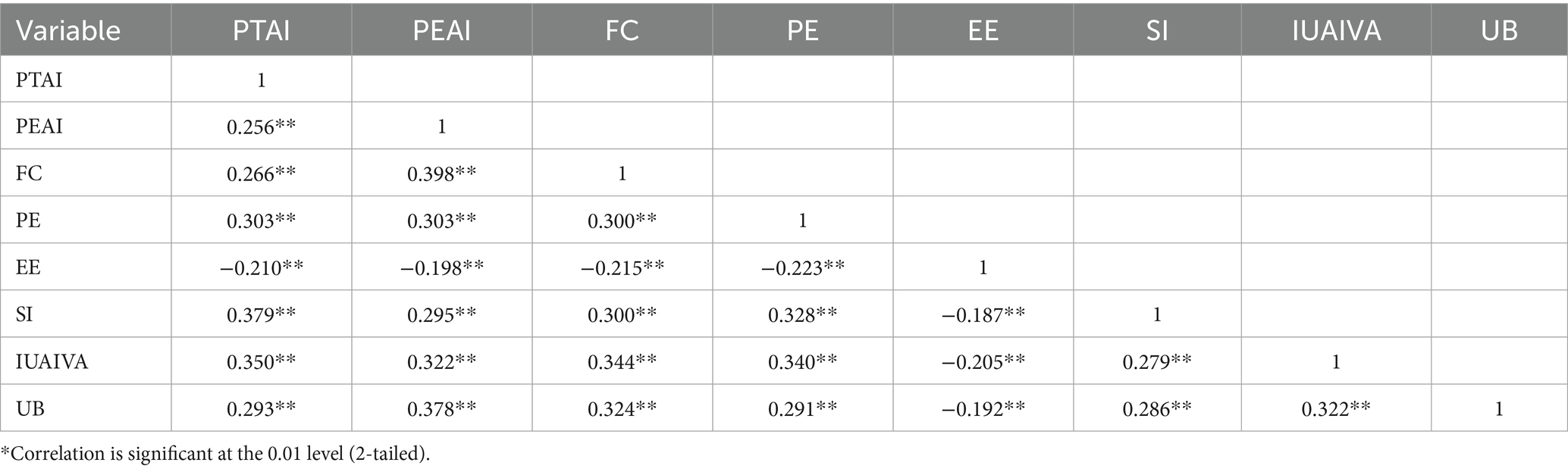Select the PTAI column header

(x=261, y=30)
